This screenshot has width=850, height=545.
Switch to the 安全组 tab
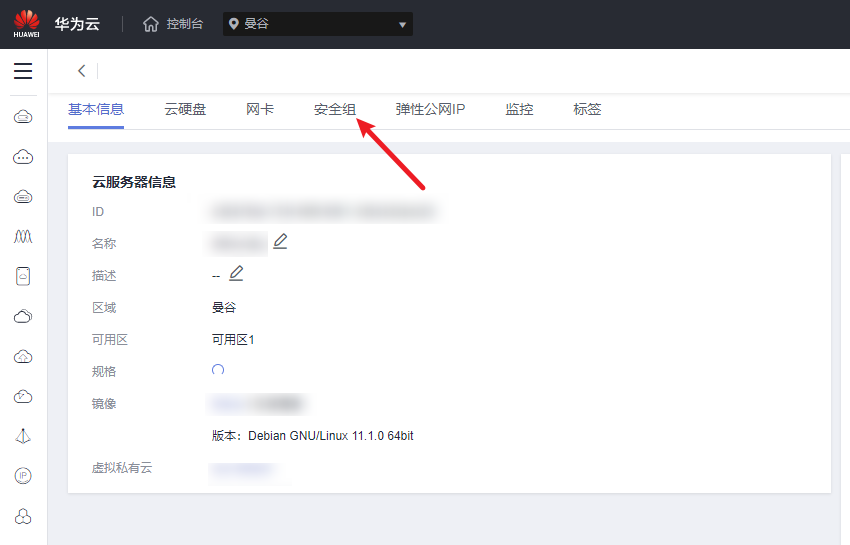tap(334, 109)
